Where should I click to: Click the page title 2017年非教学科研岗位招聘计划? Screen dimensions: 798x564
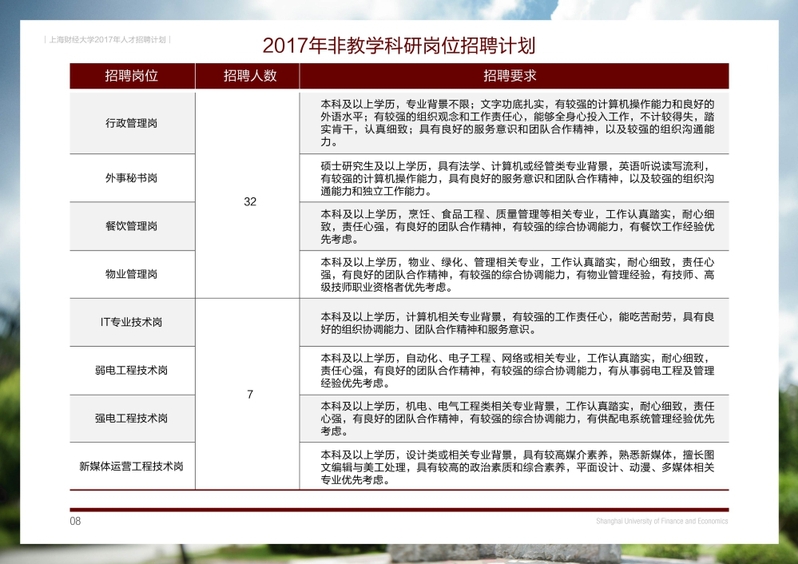point(399,46)
